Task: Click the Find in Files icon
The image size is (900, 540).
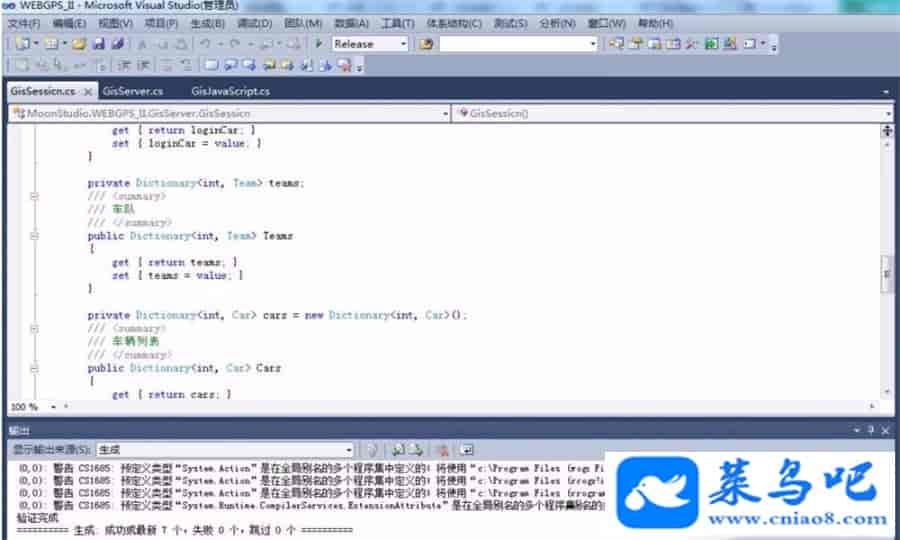Action: click(427, 44)
